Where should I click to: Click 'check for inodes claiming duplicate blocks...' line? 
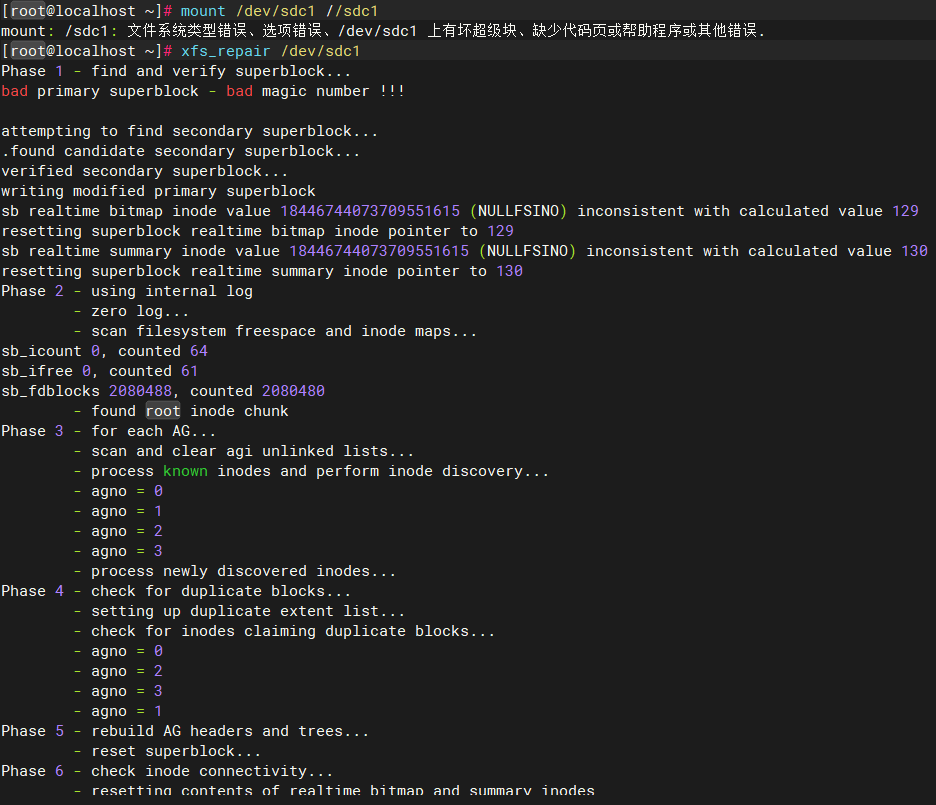[x=284, y=631]
